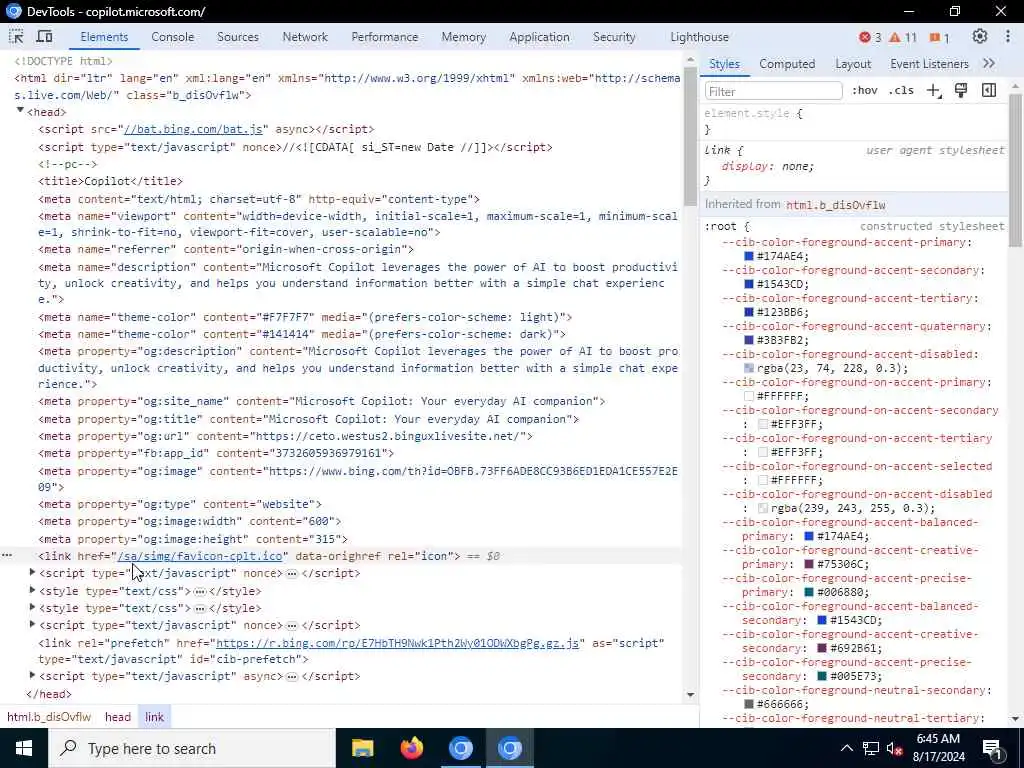Open the Network tab
Image resolution: width=1024 pixels, height=768 pixels.
tap(305, 37)
